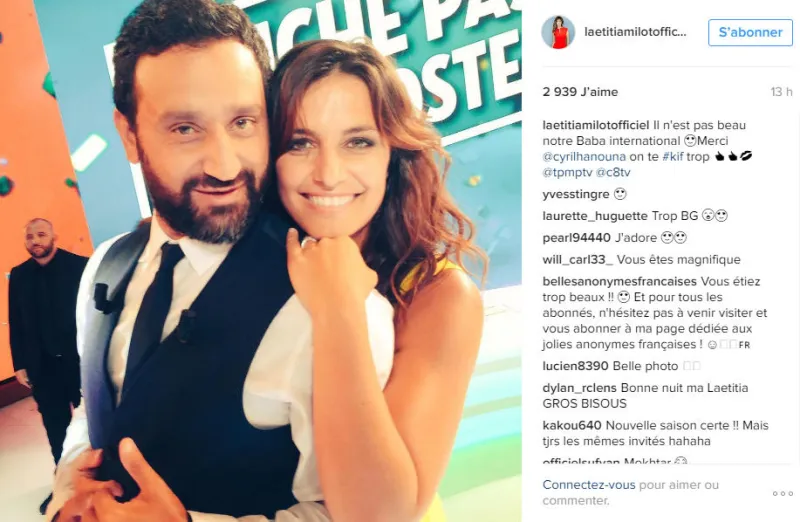Click the main selfie photo
The width and height of the screenshot is (800, 522).
tap(261, 261)
